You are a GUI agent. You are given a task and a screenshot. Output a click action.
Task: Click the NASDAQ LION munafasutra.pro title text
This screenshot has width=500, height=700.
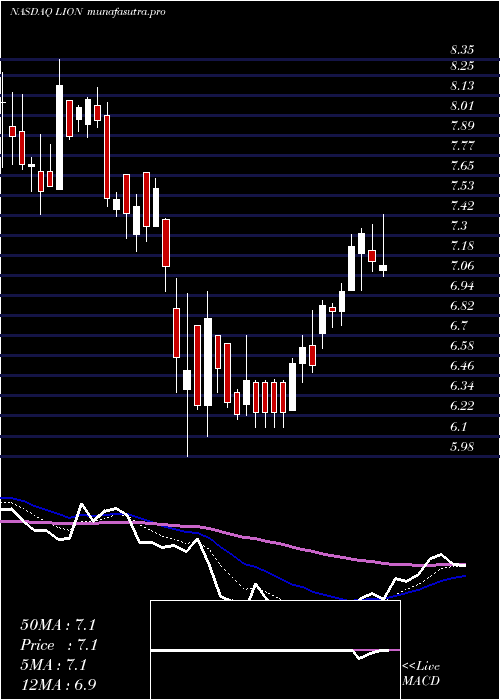(88, 12)
